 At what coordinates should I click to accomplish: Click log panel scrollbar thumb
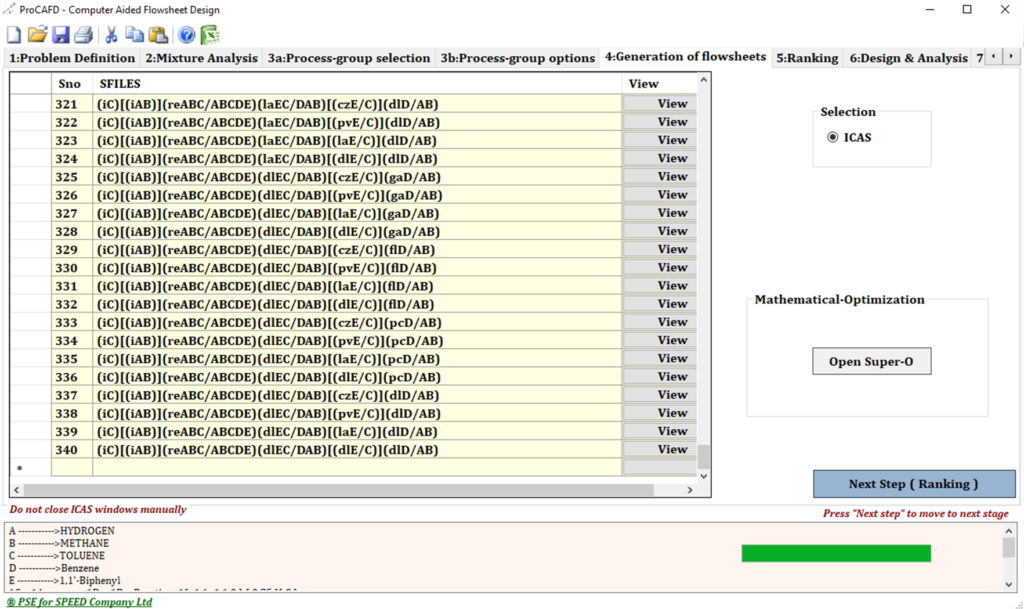pos(1009,548)
